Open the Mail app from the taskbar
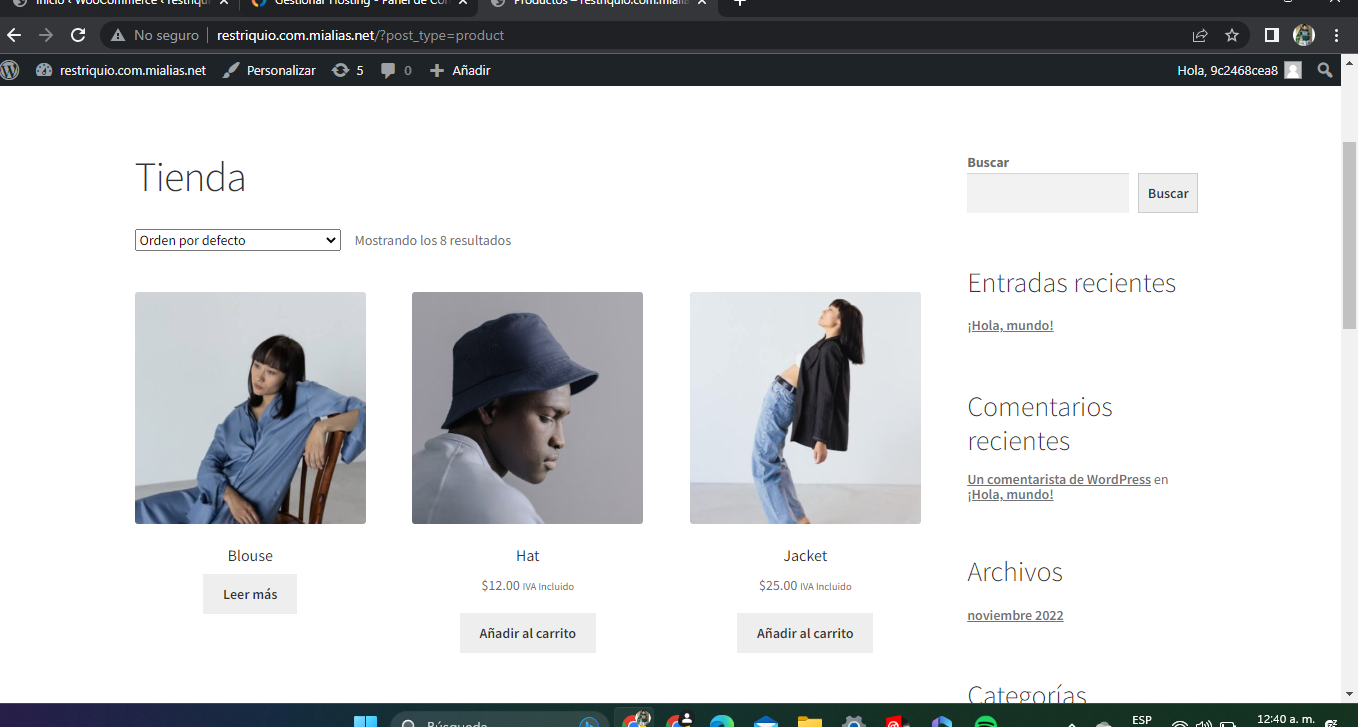 tap(766, 721)
